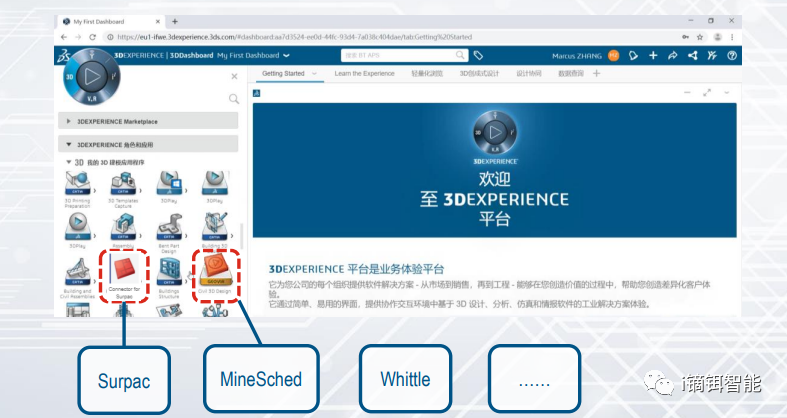Launch the Civil 3D Design app
This screenshot has height=418, width=787.
pos(213,270)
